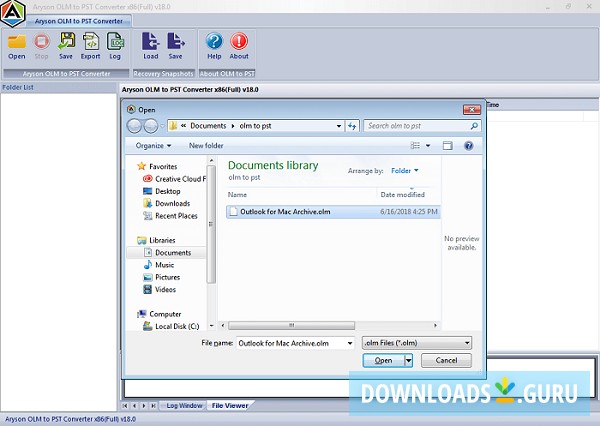The width and height of the screenshot is (600, 426).
Task: Click the Cancel button
Action: [x=446, y=360]
